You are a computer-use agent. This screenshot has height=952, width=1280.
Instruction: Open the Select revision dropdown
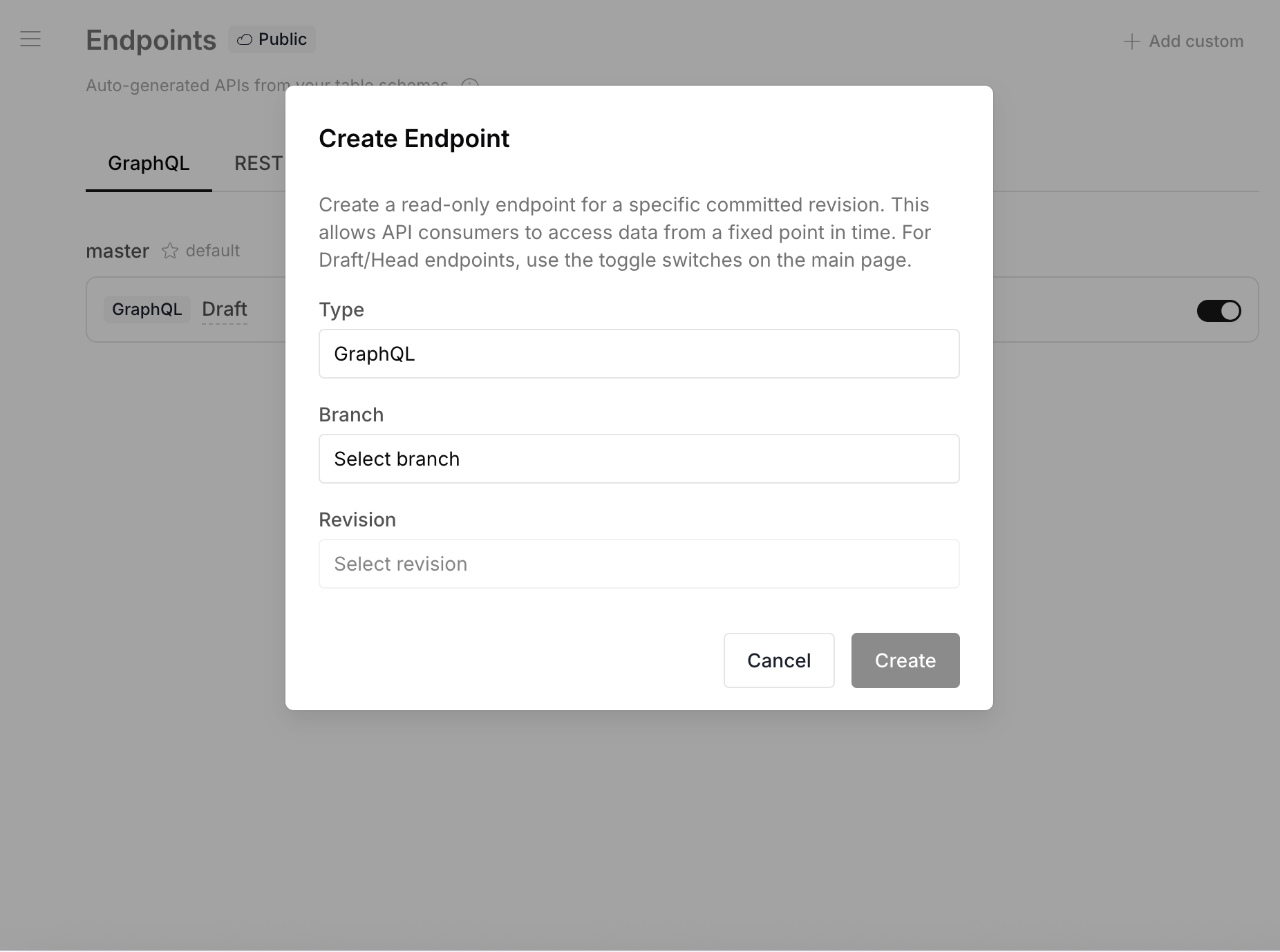click(638, 564)
